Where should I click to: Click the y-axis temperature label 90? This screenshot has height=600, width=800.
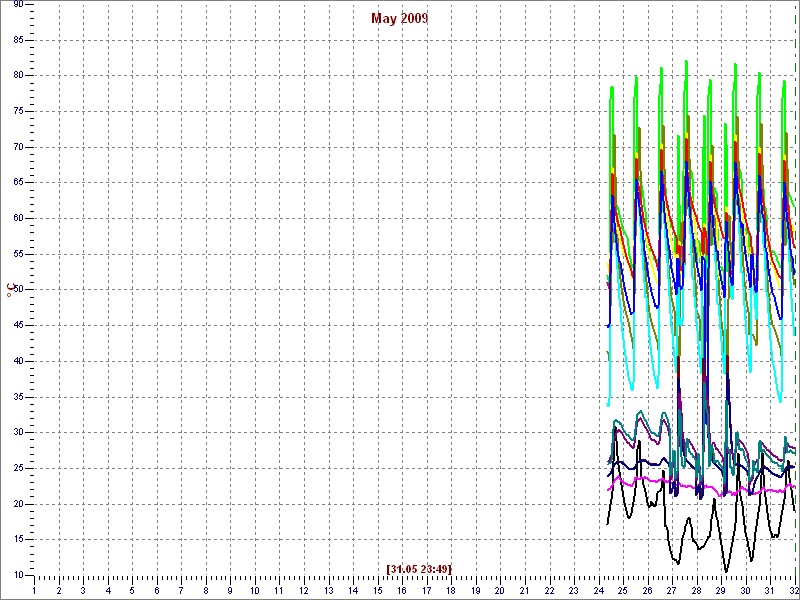[x=18, y=4]
